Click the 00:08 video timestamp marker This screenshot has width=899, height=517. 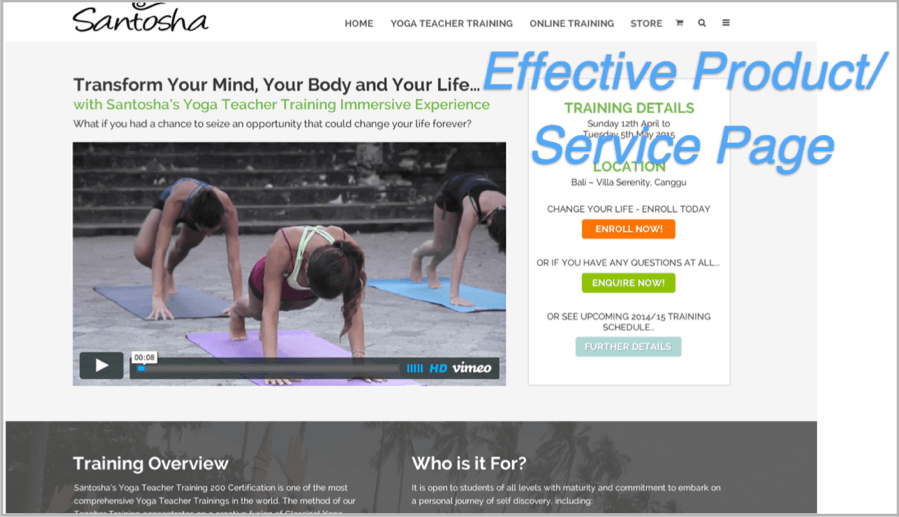point(144,358)
